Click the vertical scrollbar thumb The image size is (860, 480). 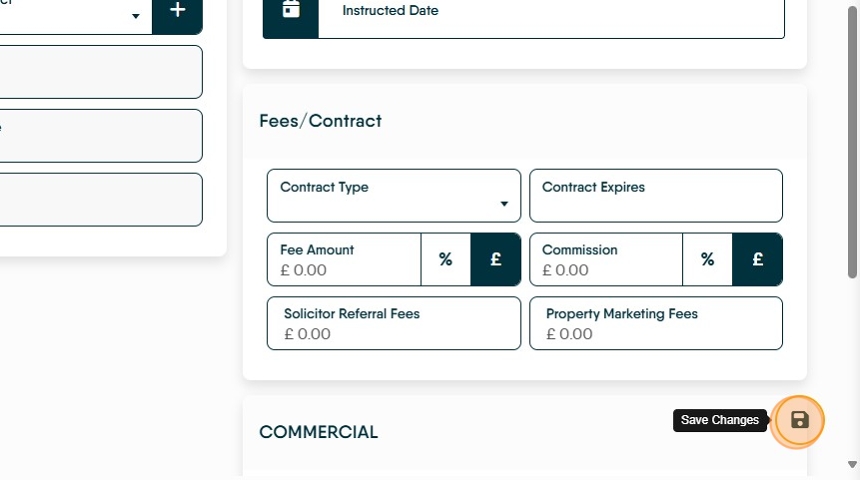point(852,143)
